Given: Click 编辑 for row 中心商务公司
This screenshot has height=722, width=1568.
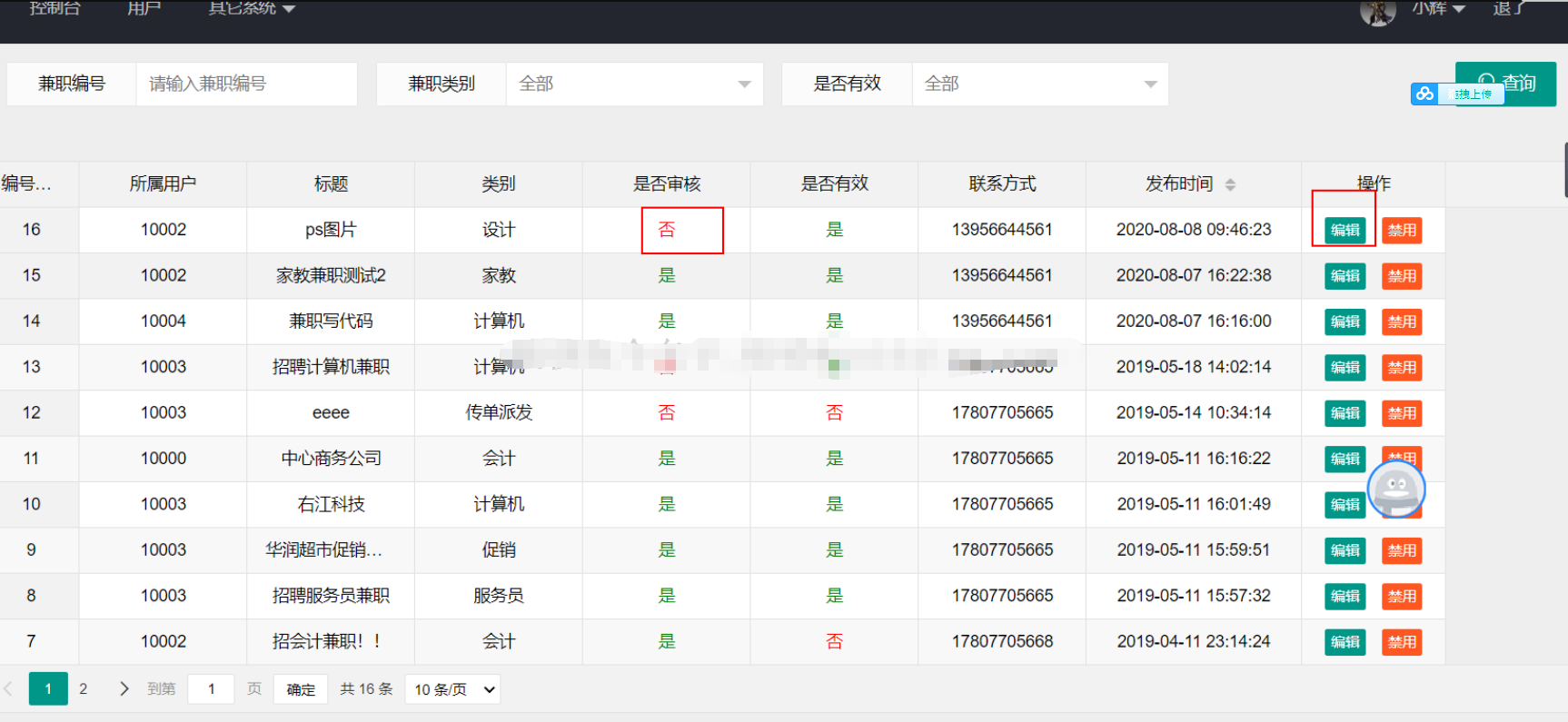Looking at the screenshot, I should coord(1345,459).
